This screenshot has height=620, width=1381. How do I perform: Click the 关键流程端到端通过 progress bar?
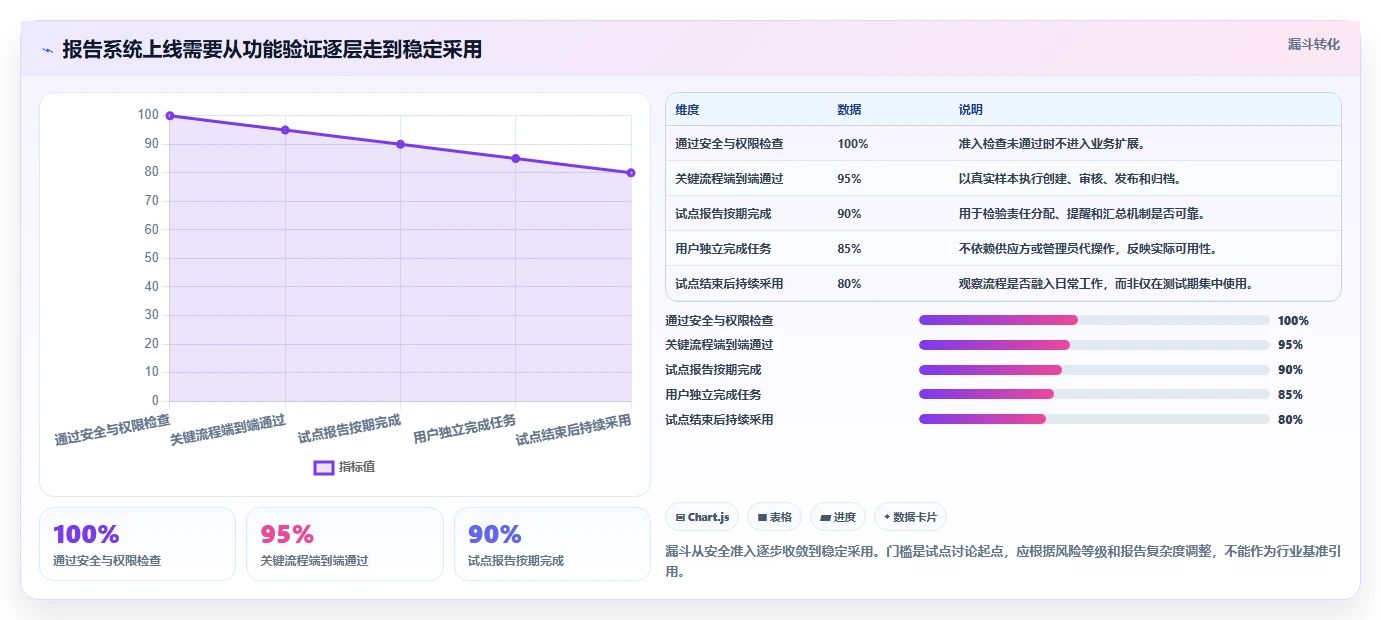[x=1094, y=345]
